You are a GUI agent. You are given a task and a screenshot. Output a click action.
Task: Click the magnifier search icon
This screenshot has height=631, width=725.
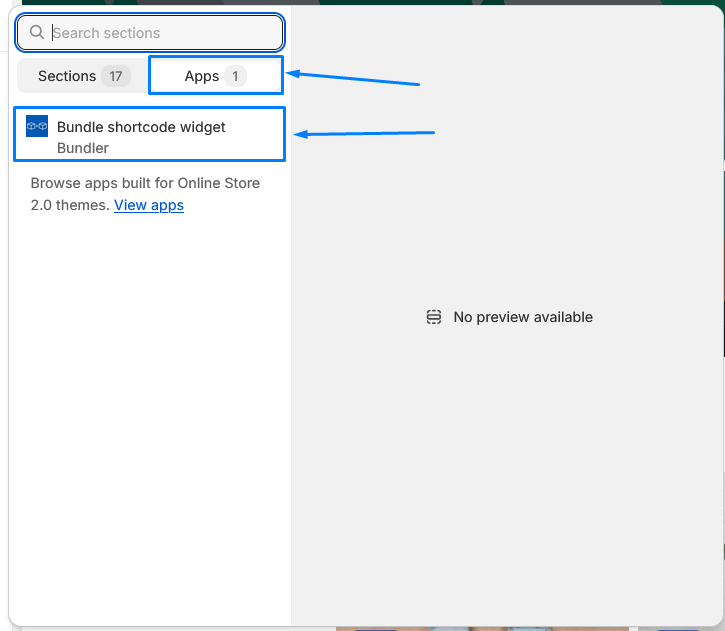[37, 32]
